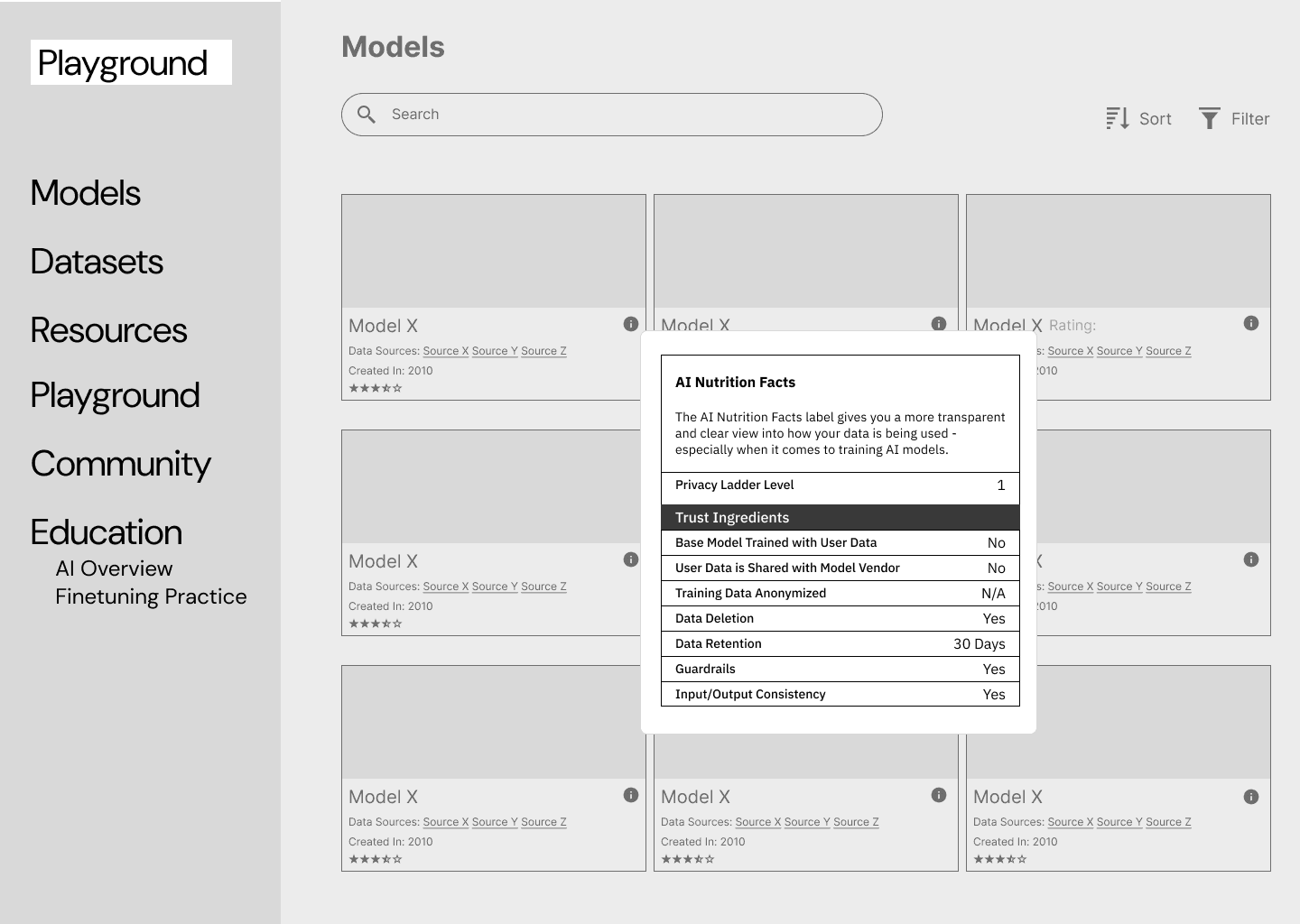Open Resources in the sidebar

pos(108,330)
